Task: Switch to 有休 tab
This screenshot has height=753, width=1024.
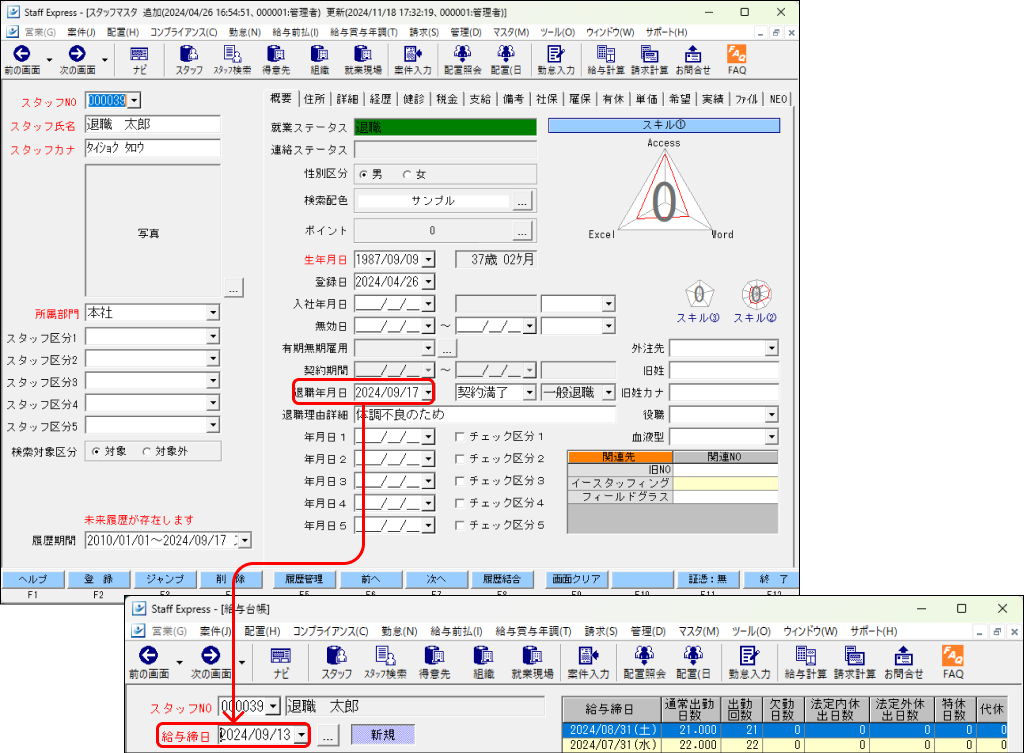Action: [613, 99]
